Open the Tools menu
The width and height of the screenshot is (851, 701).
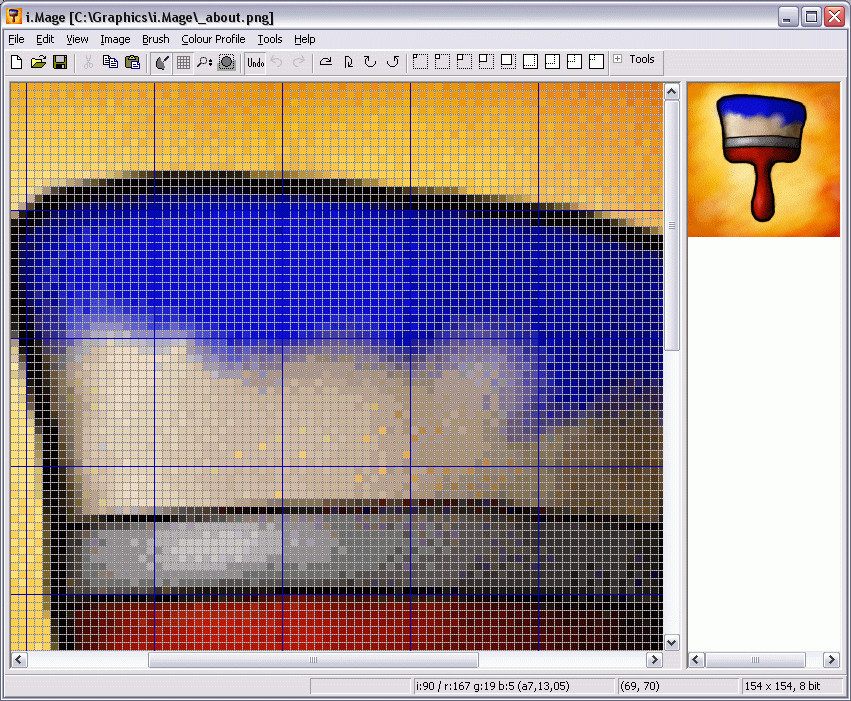click(x=270, y=39)
